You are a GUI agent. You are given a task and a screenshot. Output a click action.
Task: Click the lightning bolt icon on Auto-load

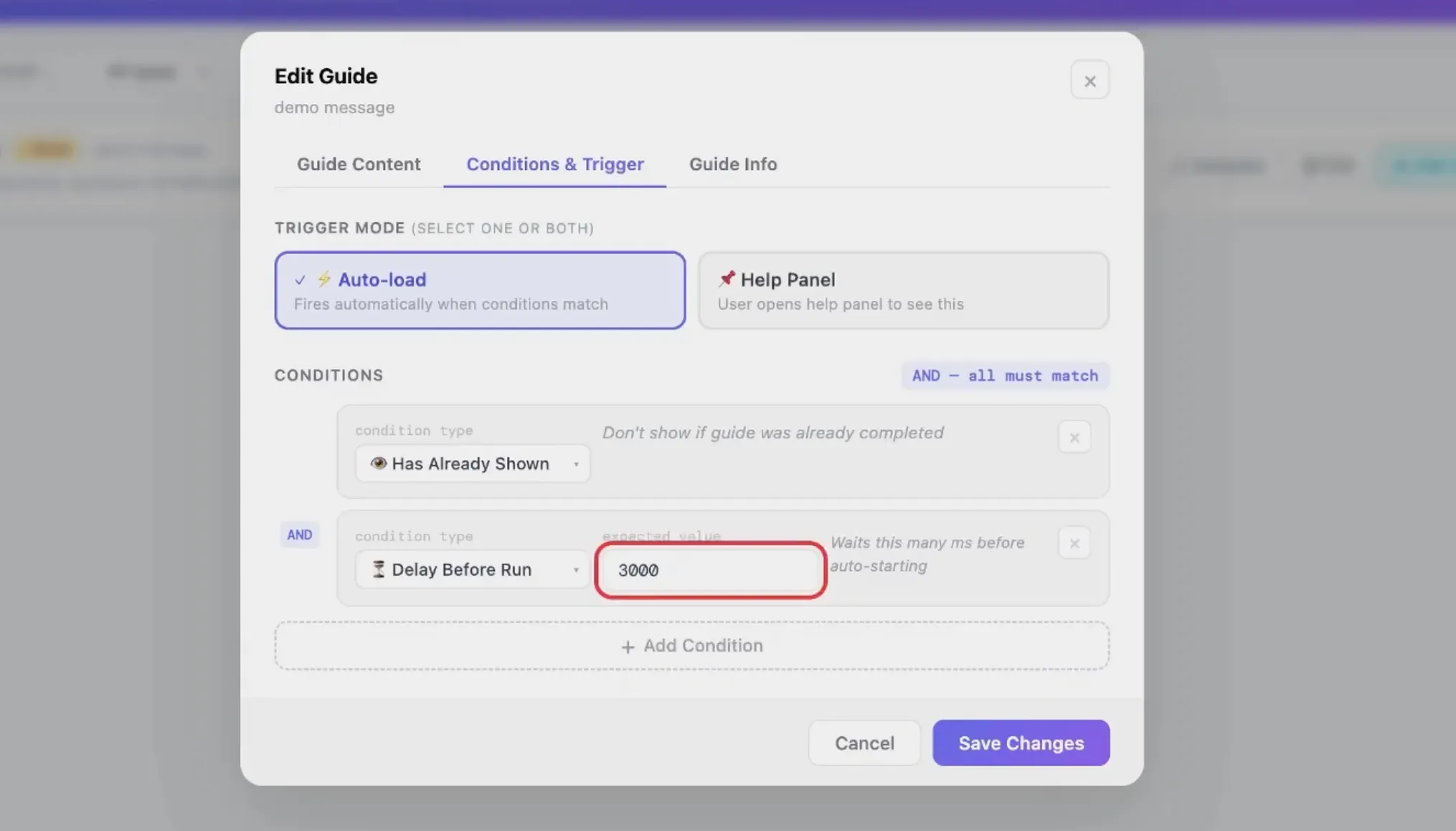pyautogui.click(x=324, y=279)
